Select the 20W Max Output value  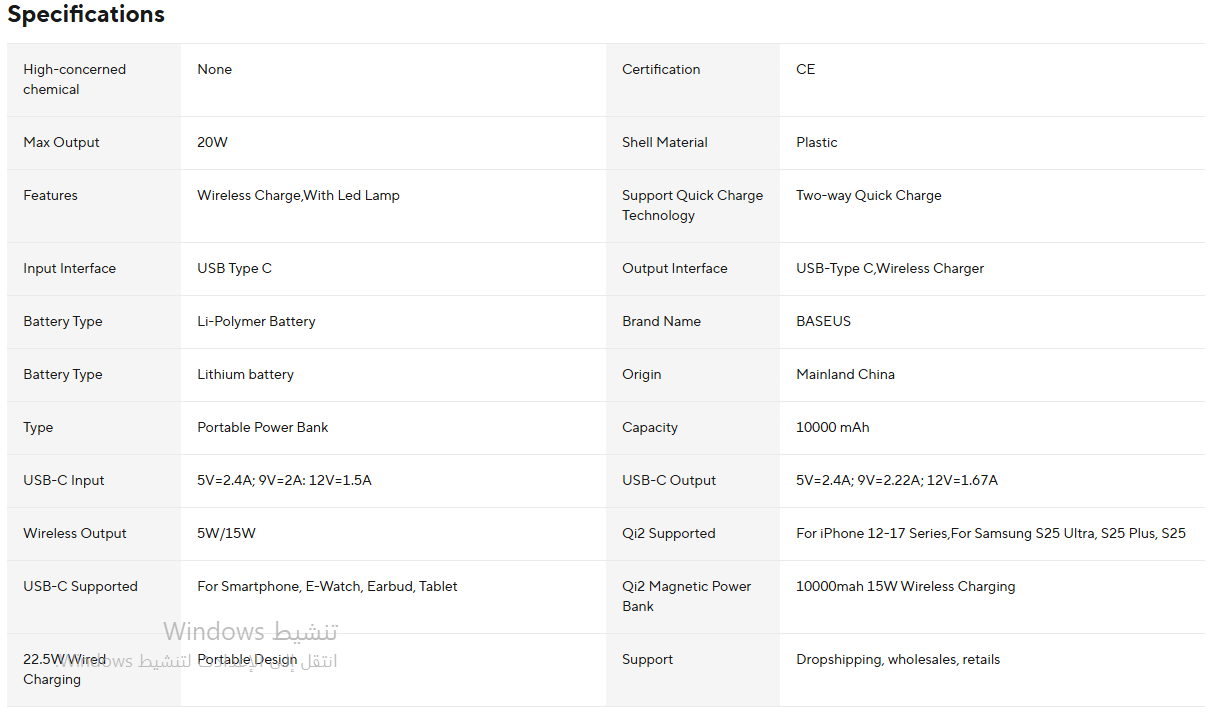tap(212, 142)
